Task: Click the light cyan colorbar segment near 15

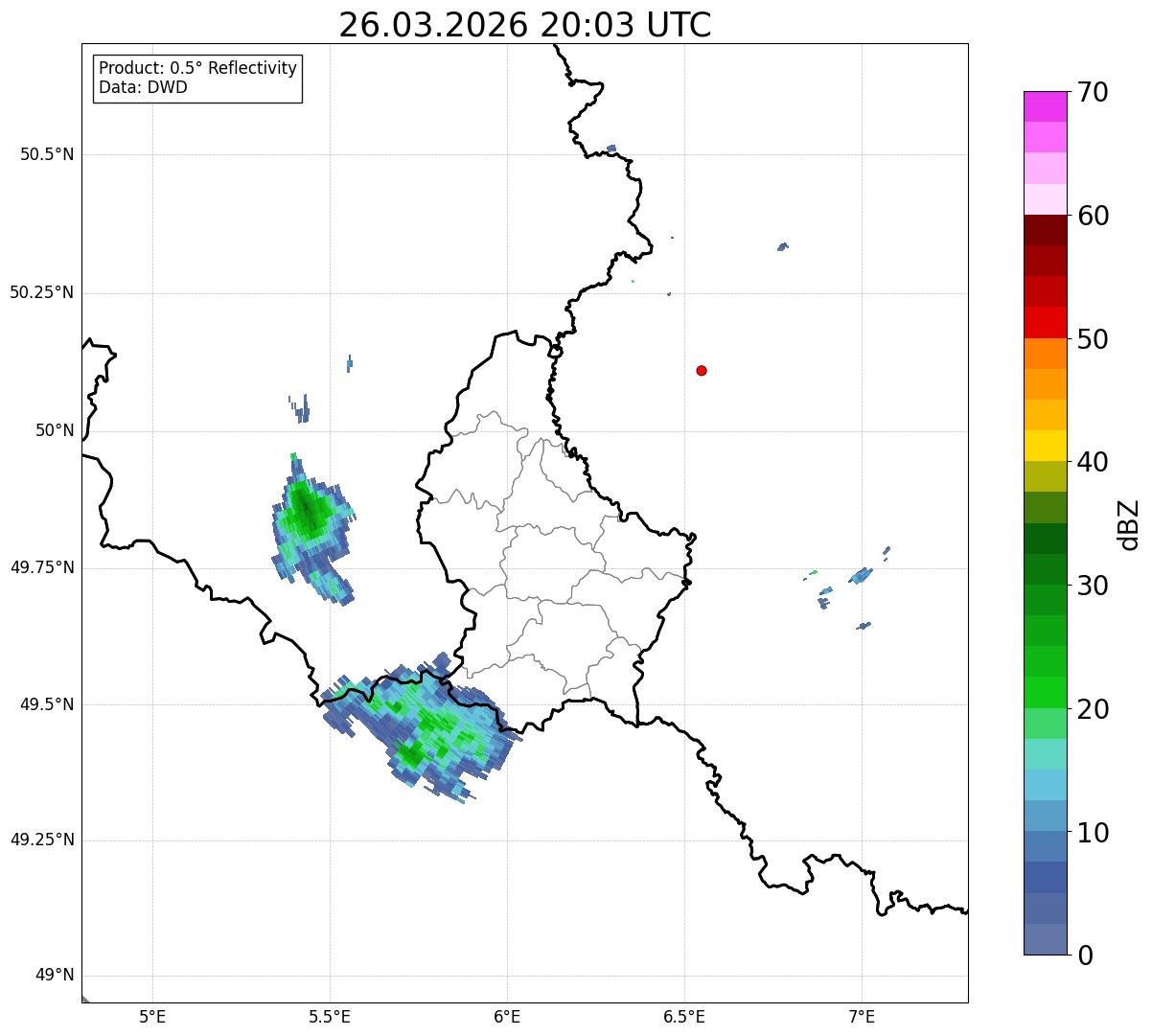Action: (x=1045, y=754)
